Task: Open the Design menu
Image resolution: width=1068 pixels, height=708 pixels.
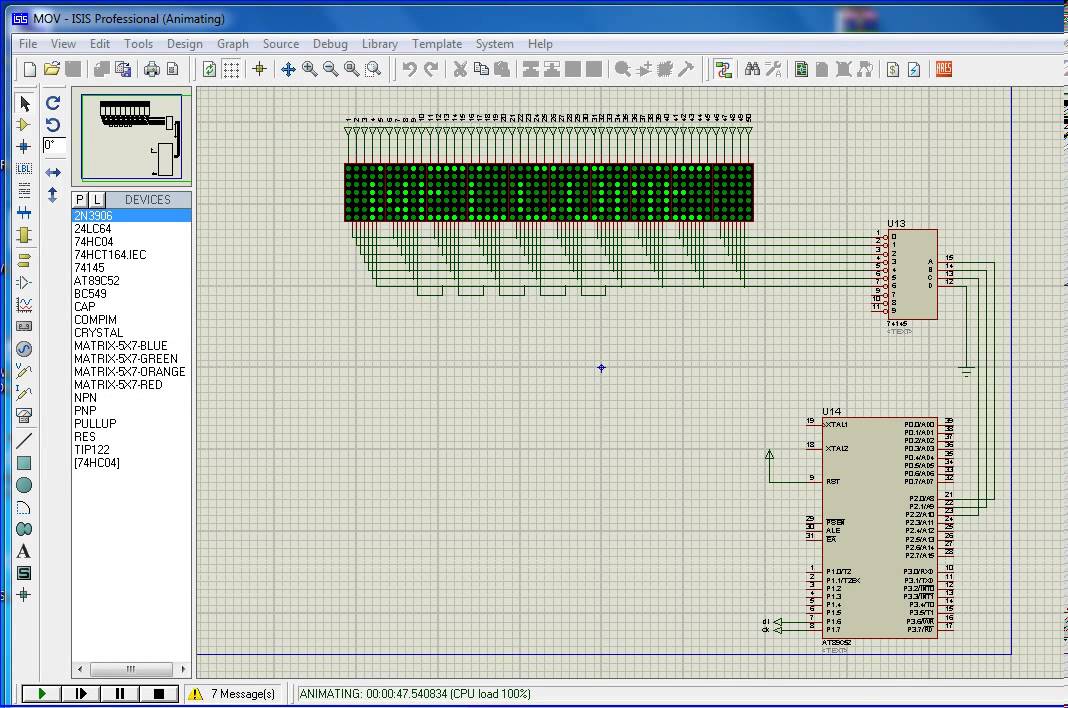Action: pos(185,44)
